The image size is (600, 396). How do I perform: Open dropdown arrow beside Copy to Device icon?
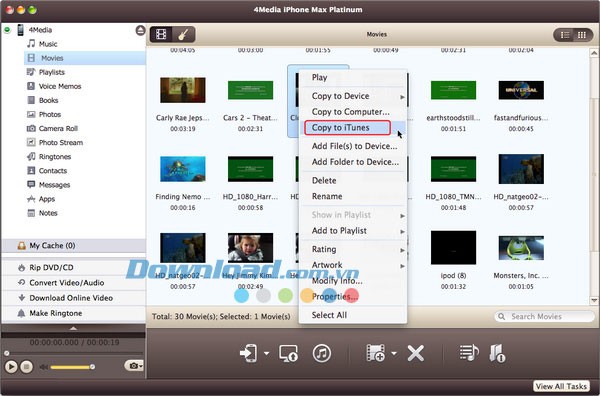tap(266, 354)
